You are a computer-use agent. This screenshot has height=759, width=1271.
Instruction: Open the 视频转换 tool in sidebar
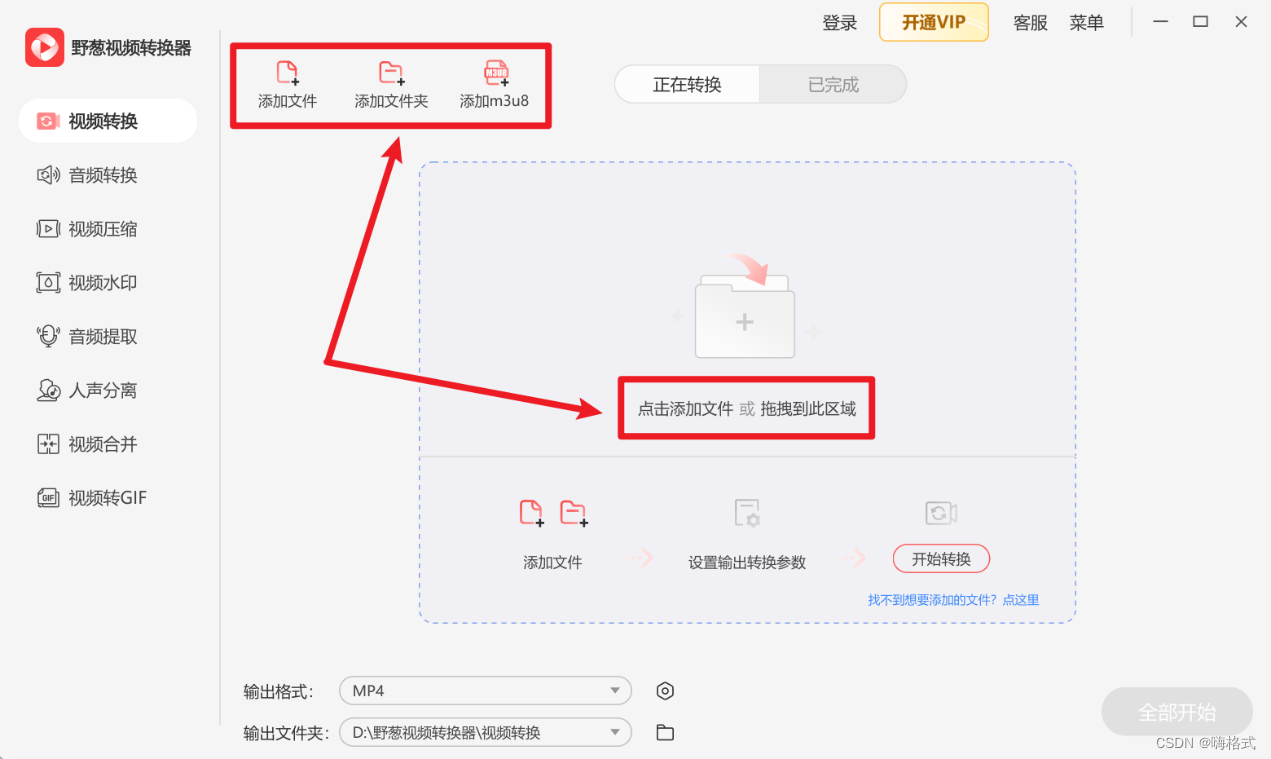tap(107, 120)
